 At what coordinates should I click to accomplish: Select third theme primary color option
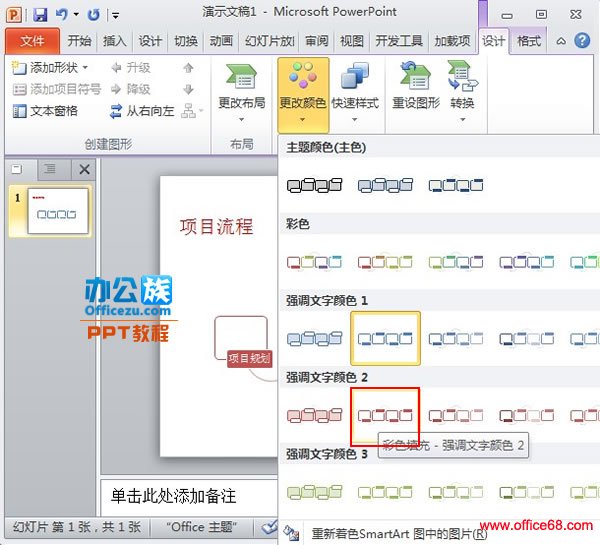[x=456, y=185]
